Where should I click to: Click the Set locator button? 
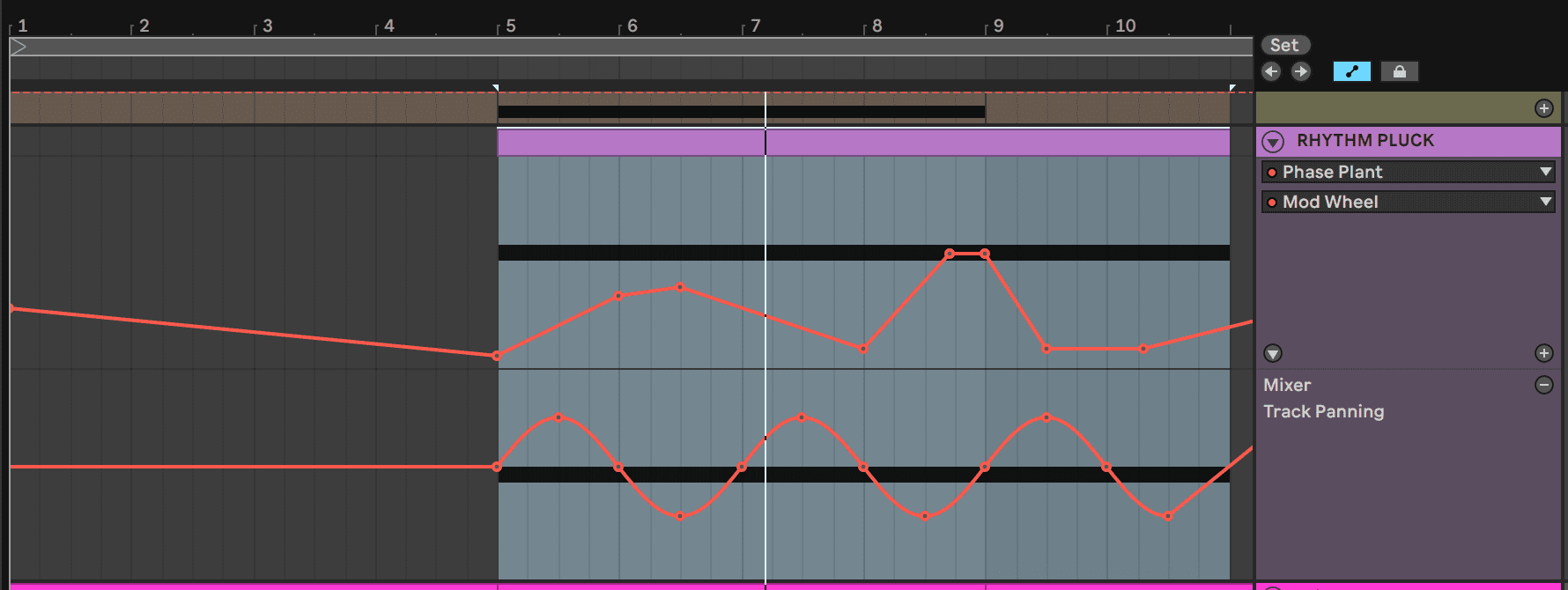tap(1285, 45)
